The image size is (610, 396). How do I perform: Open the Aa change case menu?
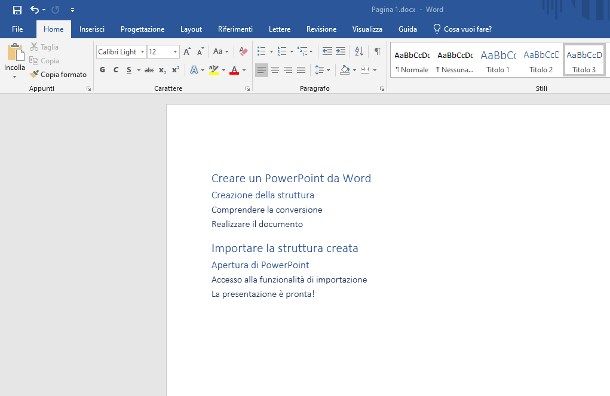(220, 52)
